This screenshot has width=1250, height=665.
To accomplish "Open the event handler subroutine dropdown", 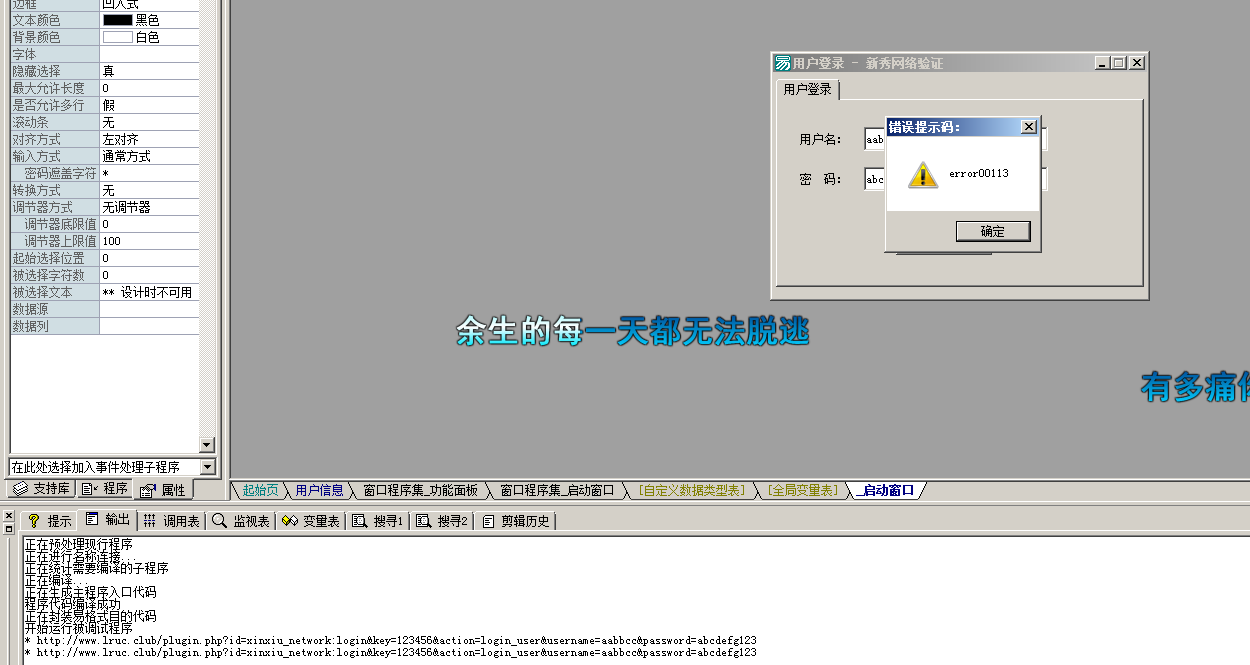I will click(207, 467).
